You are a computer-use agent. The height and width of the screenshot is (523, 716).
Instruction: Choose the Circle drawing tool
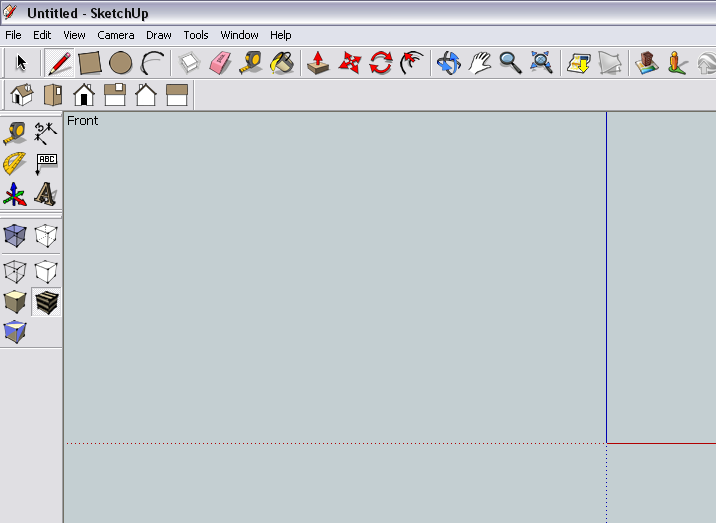121,63
